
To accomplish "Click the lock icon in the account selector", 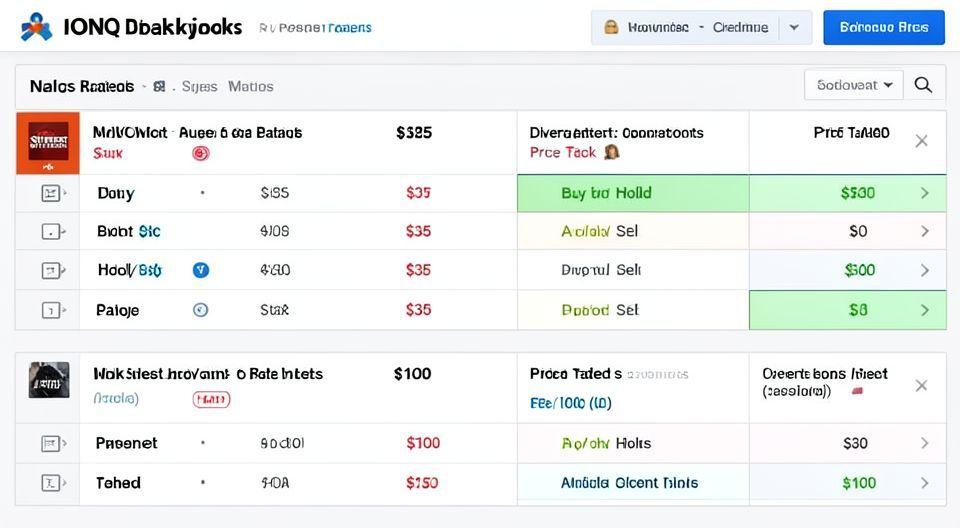I will 610,27.
